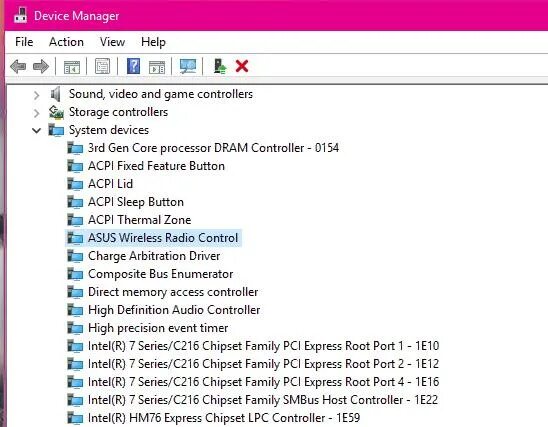The image size is (548, 427).
Task: Select the Storage controllers category label
Action: pyautogui.click(x=118, y=112)
